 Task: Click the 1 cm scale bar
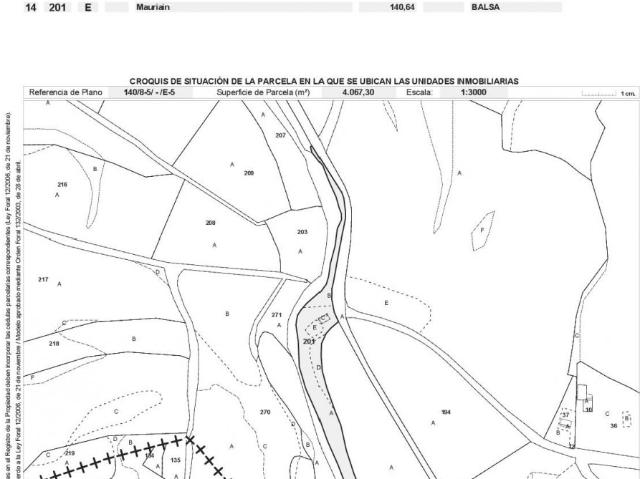[x=608, y=93]
